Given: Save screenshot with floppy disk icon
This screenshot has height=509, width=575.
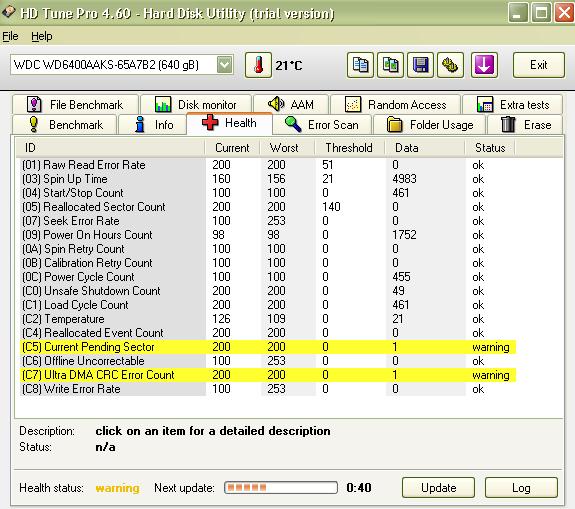Looking at the screenshot, I should (x=420, y=65).
